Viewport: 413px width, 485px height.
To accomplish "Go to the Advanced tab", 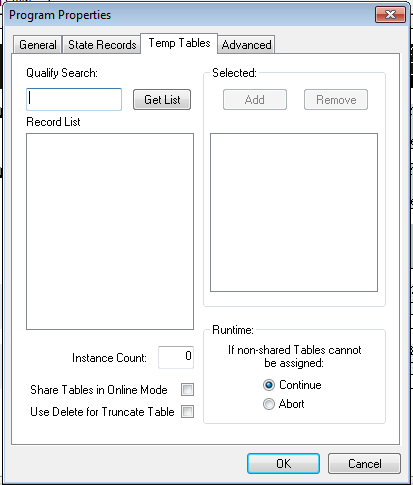I will (x=246, y=45).
